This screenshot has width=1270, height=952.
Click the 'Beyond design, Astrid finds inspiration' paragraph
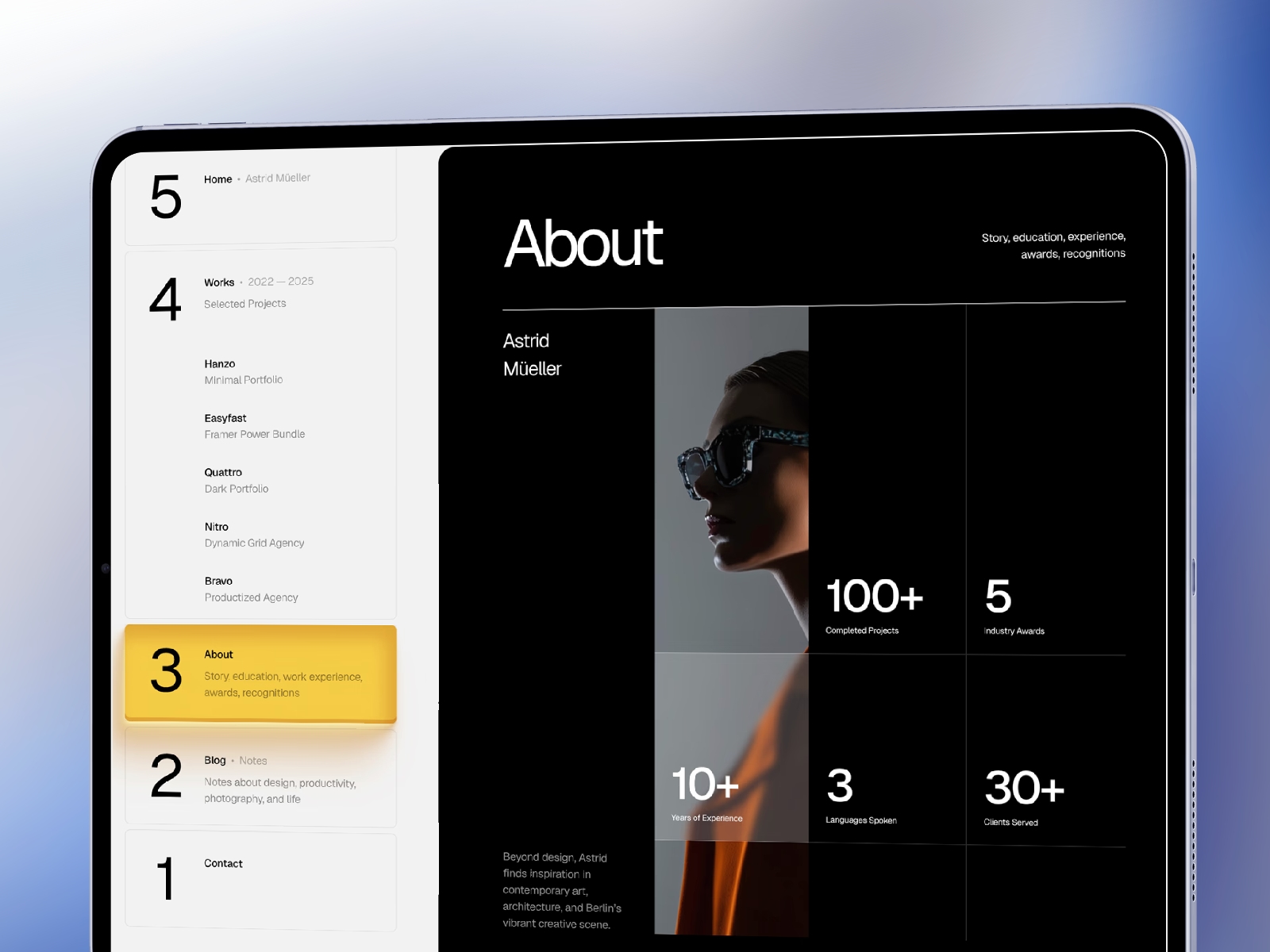[x=562, y=890]
